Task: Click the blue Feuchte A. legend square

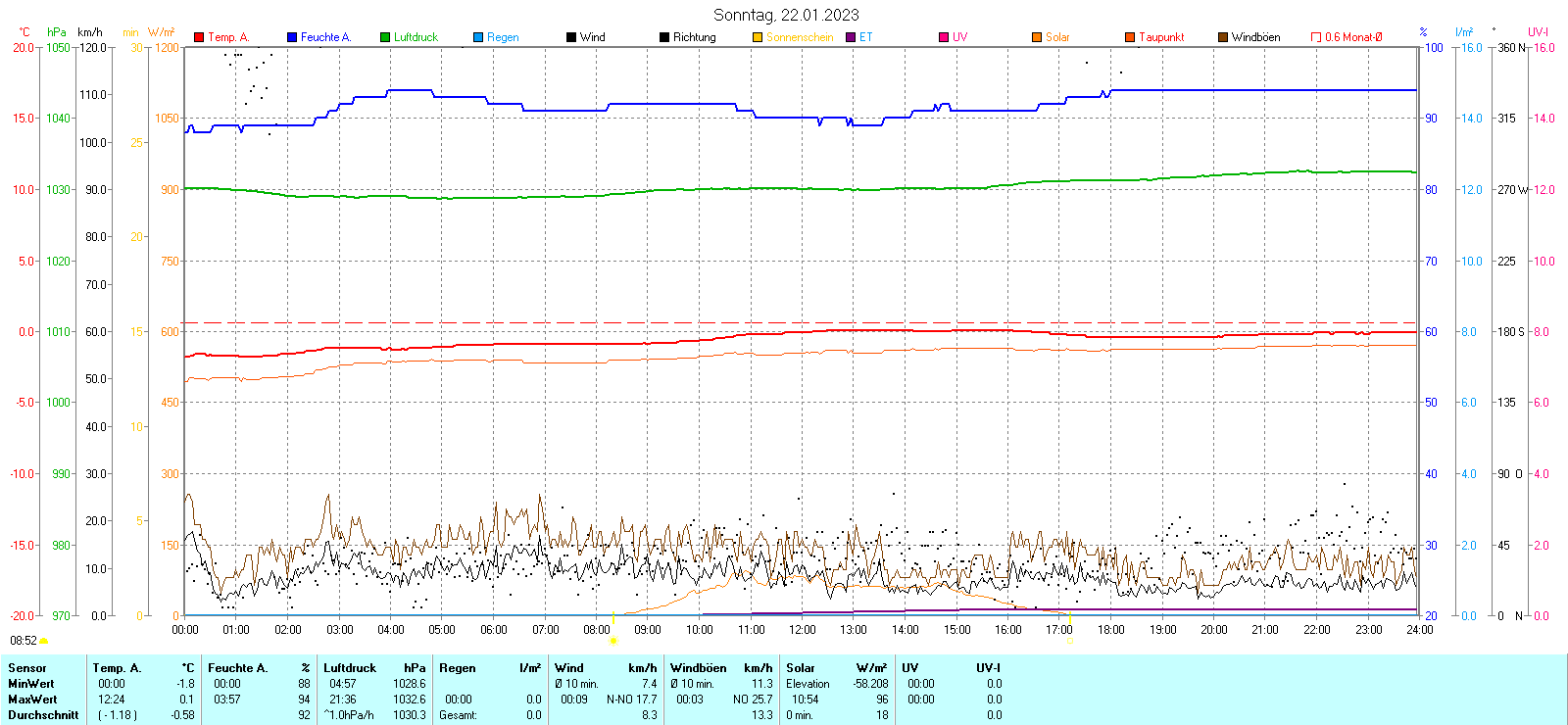Action: (x=292, y=37)
